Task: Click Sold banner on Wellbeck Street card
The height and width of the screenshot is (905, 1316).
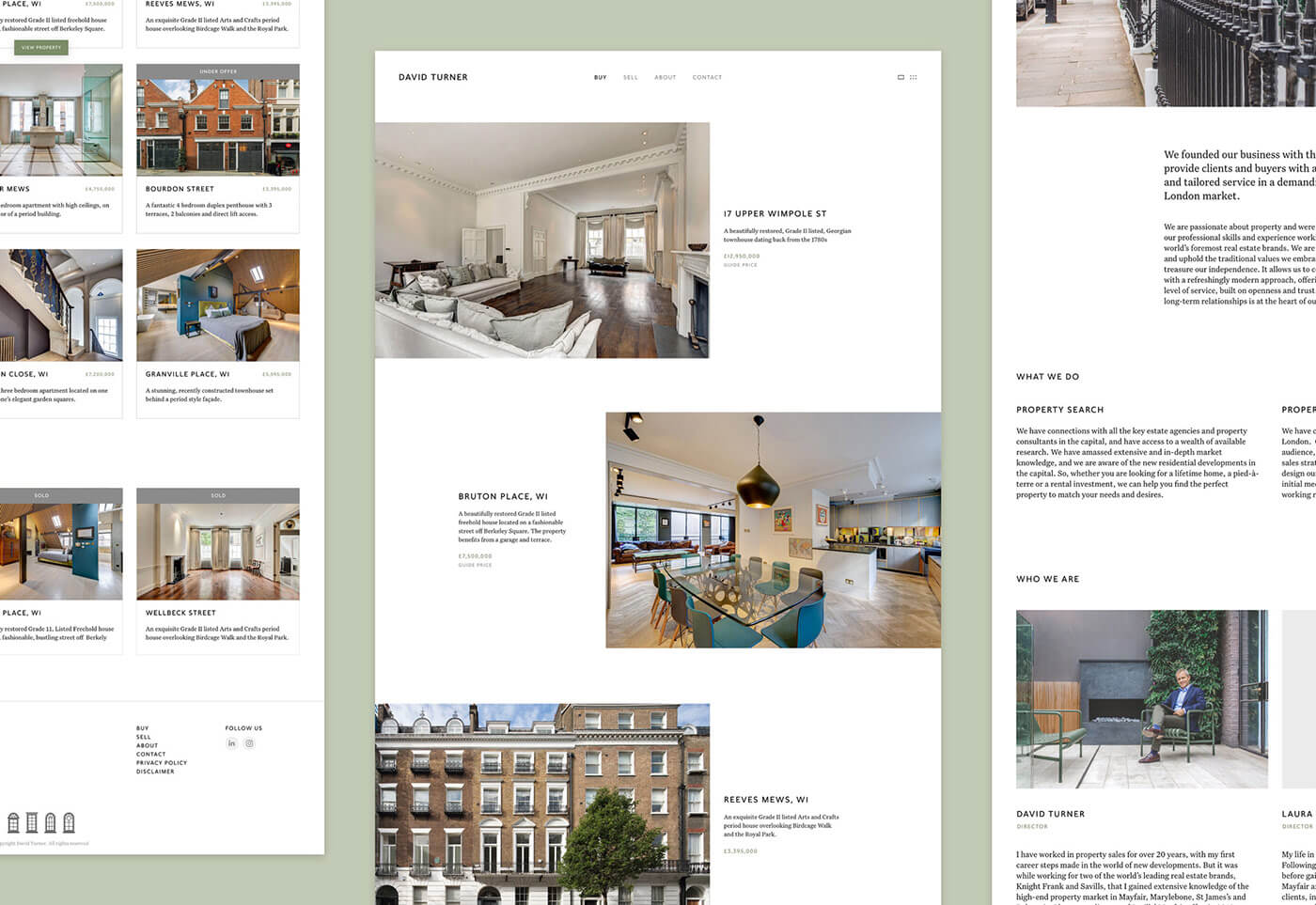Action: pyautogui.click(x=218, y=495)
